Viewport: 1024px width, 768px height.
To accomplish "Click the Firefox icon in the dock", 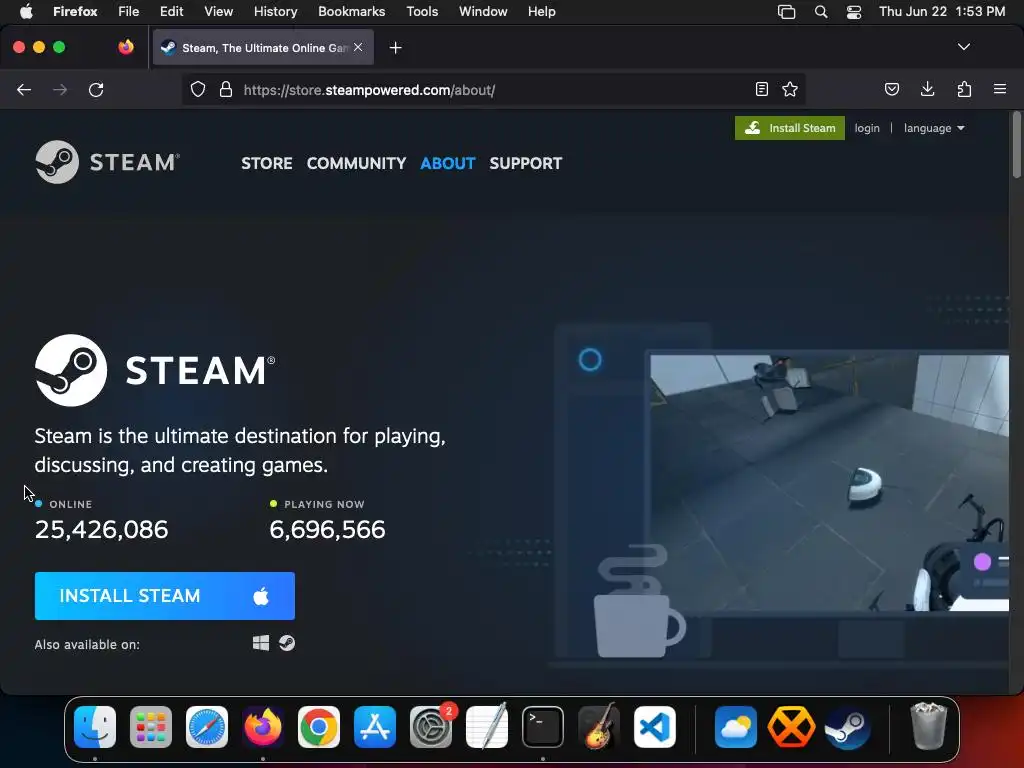I will tap(263, 727).
